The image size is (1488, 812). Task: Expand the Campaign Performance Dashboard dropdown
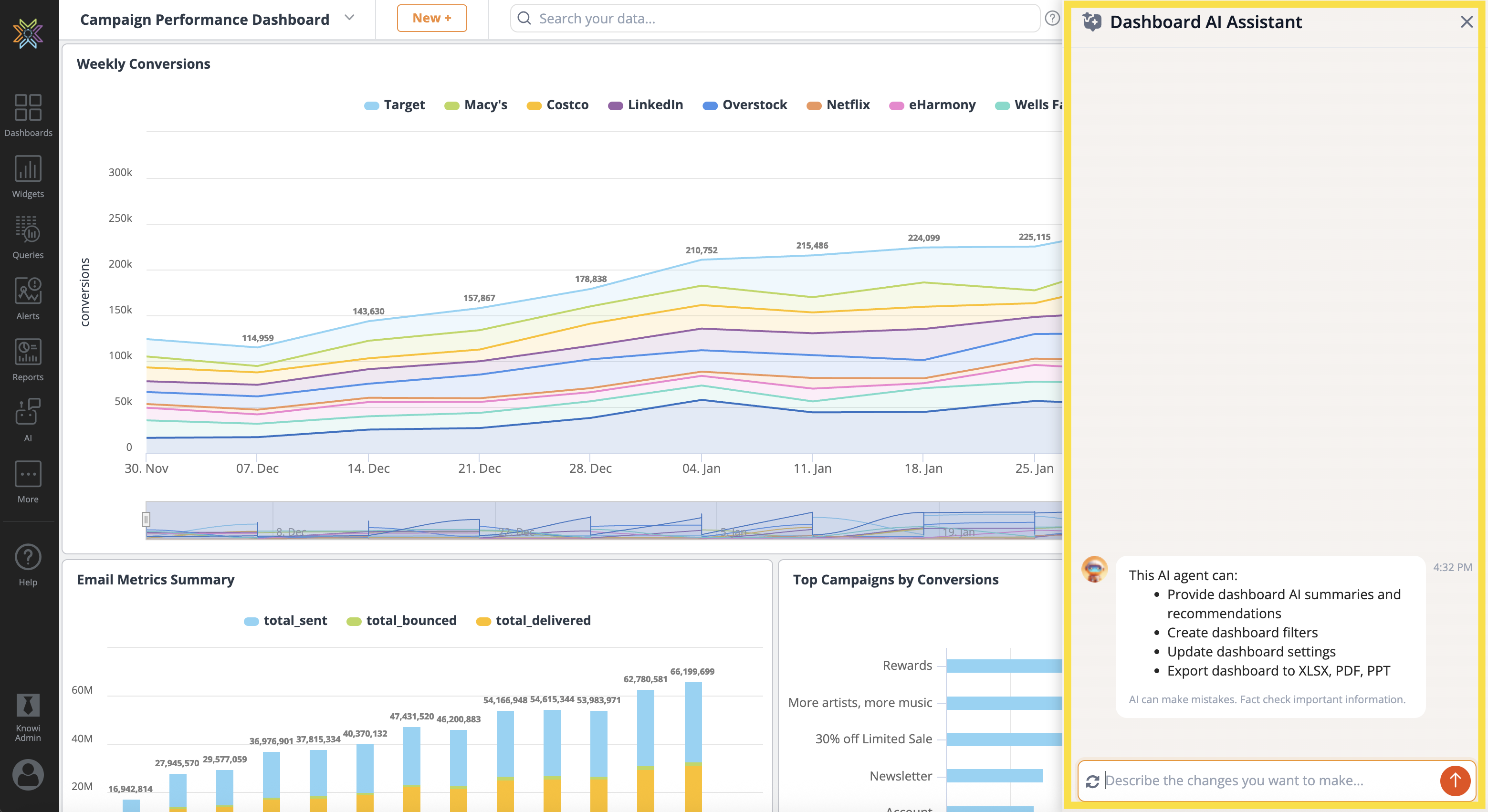click(349, 18)
